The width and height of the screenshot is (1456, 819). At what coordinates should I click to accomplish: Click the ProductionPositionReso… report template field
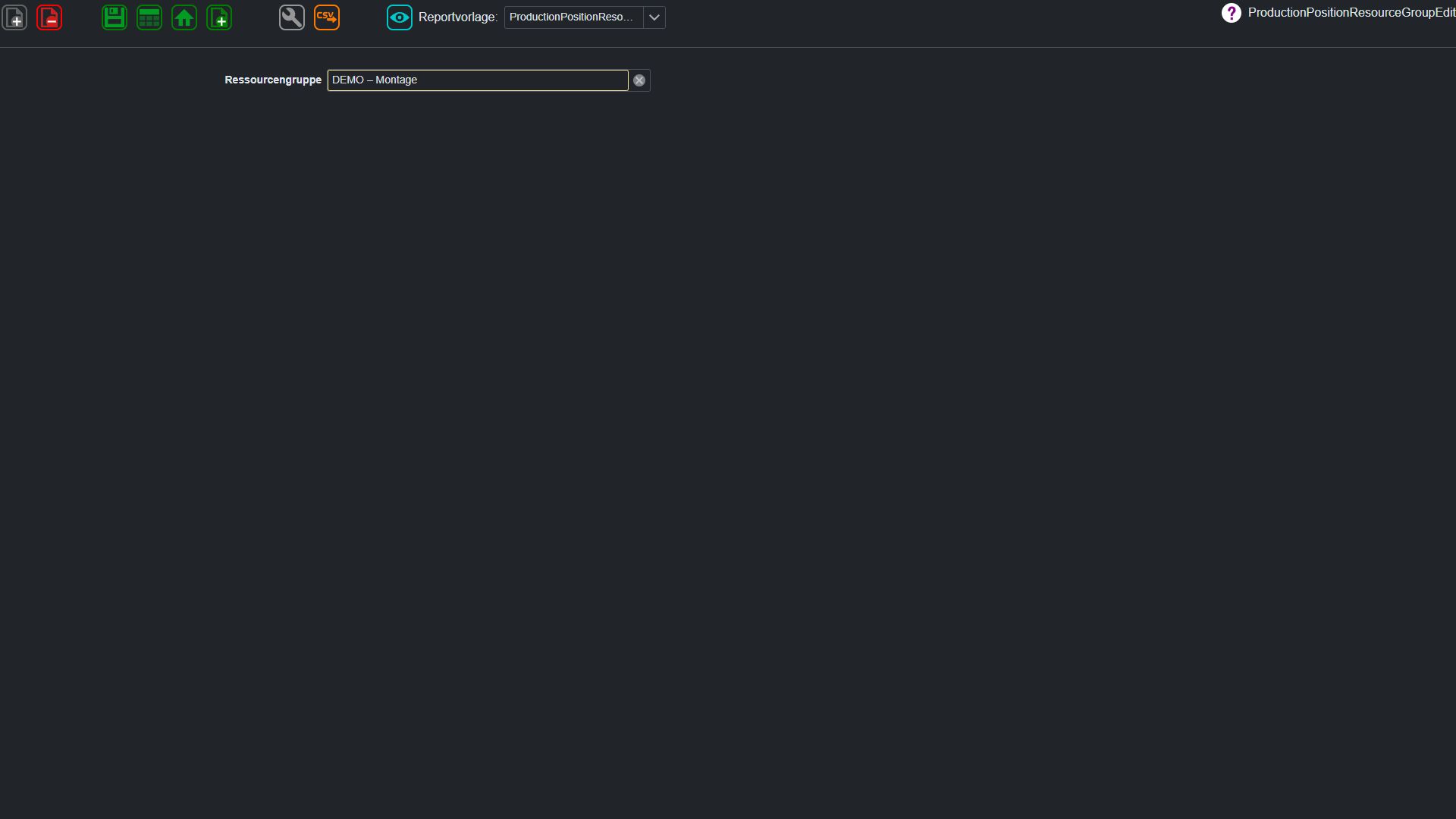tap(573, 17)
